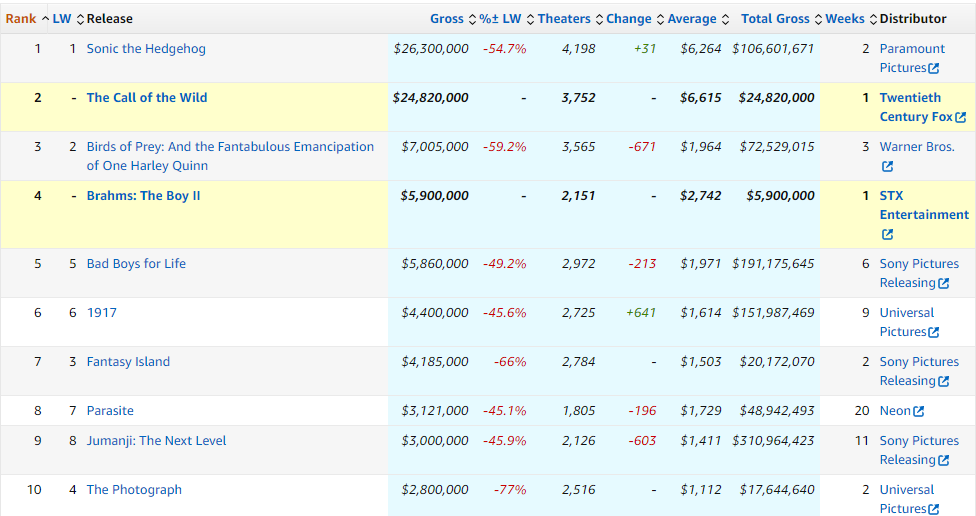The height and width of the screenshot is (516, 976).
Task: Click Warner Bros. distributor link
Action: click(916, 147)
